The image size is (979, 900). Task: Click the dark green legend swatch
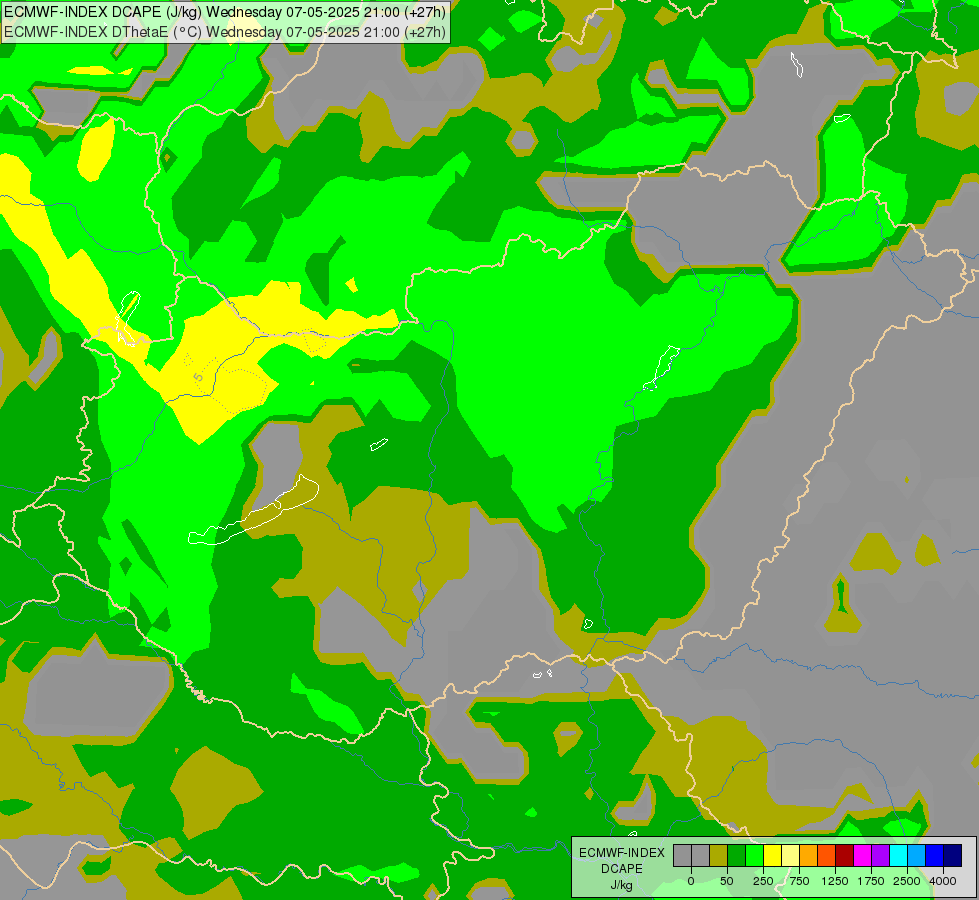point(736,856)
